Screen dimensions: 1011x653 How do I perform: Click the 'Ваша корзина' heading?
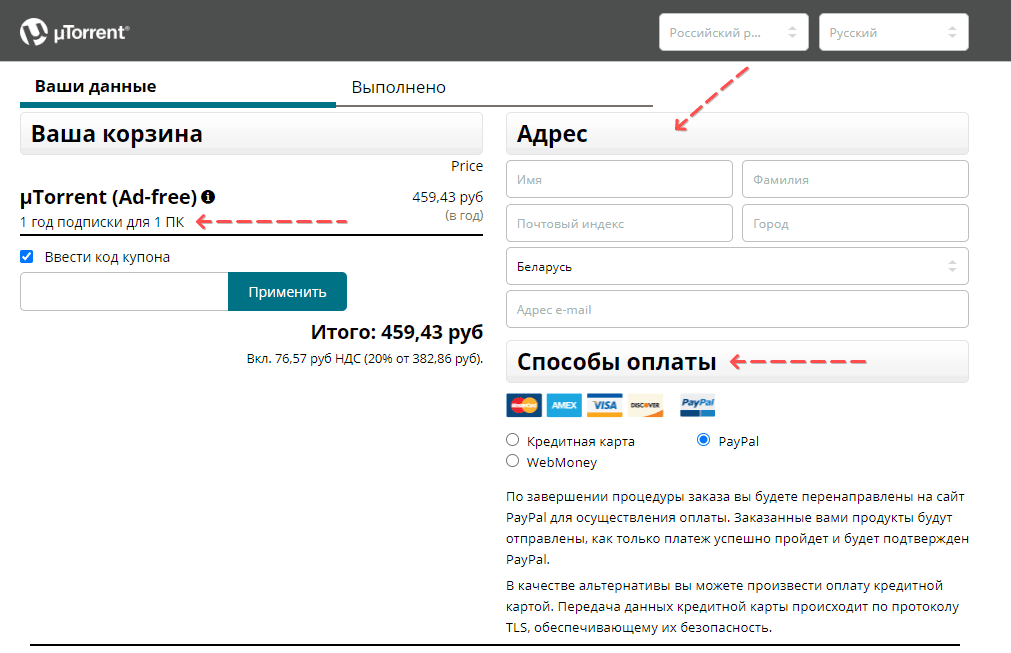coord(117,134)
